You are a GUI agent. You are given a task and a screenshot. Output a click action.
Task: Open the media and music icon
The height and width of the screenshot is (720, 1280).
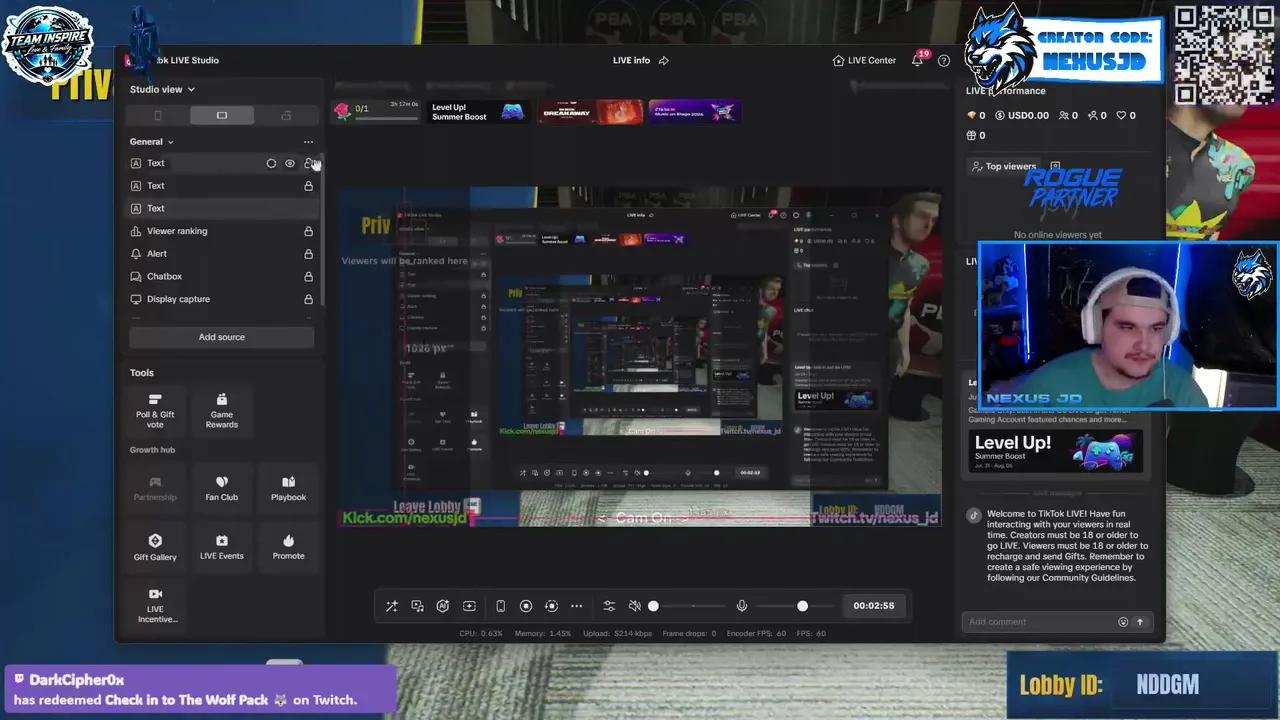(x=417, y=606)
